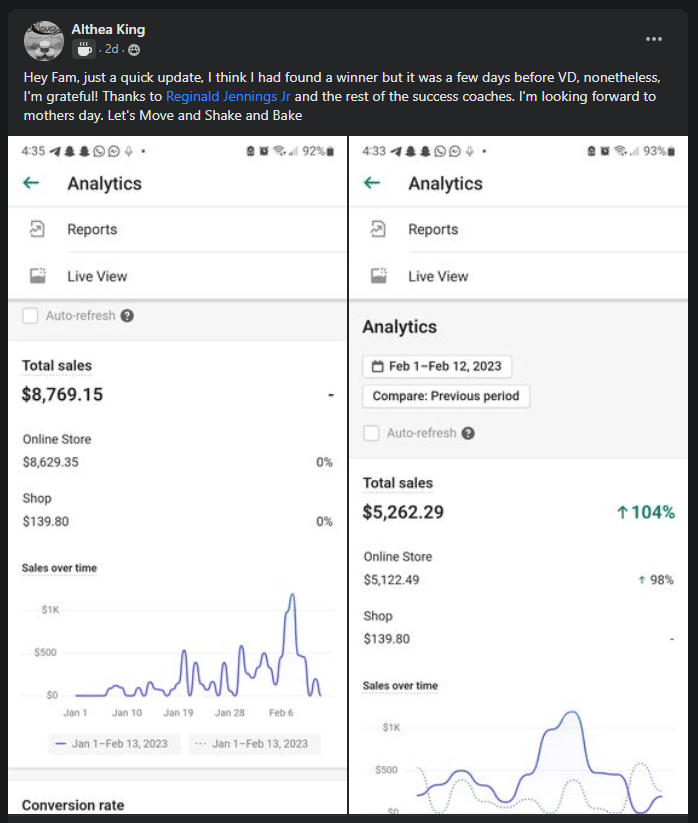Screen dimensions: 698x823
Task: Open Reports in the left Analytics menu
Action: pyautogui.click(x=92, y=229)
